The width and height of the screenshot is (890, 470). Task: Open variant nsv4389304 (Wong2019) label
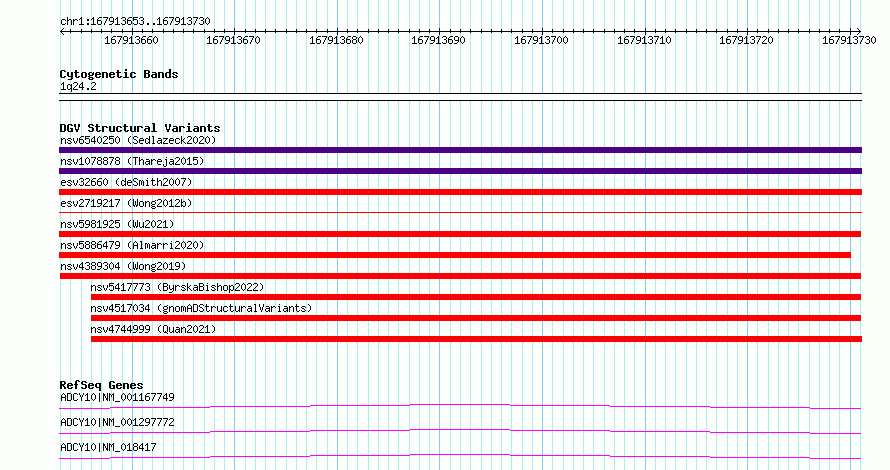tap(123, 266)
